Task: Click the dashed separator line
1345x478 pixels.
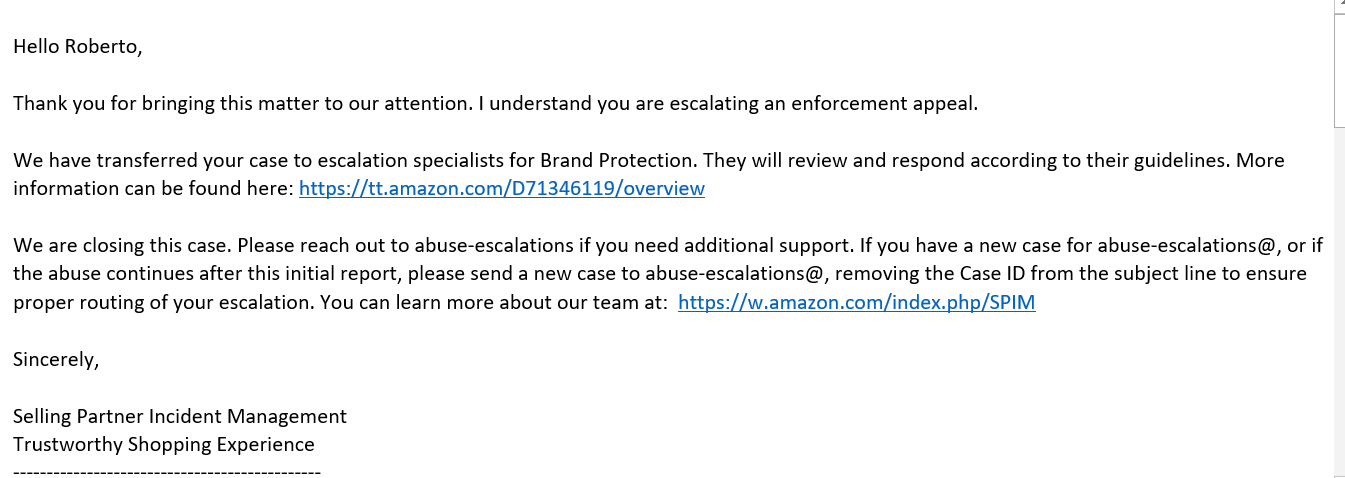Action: tap(166, 470)
